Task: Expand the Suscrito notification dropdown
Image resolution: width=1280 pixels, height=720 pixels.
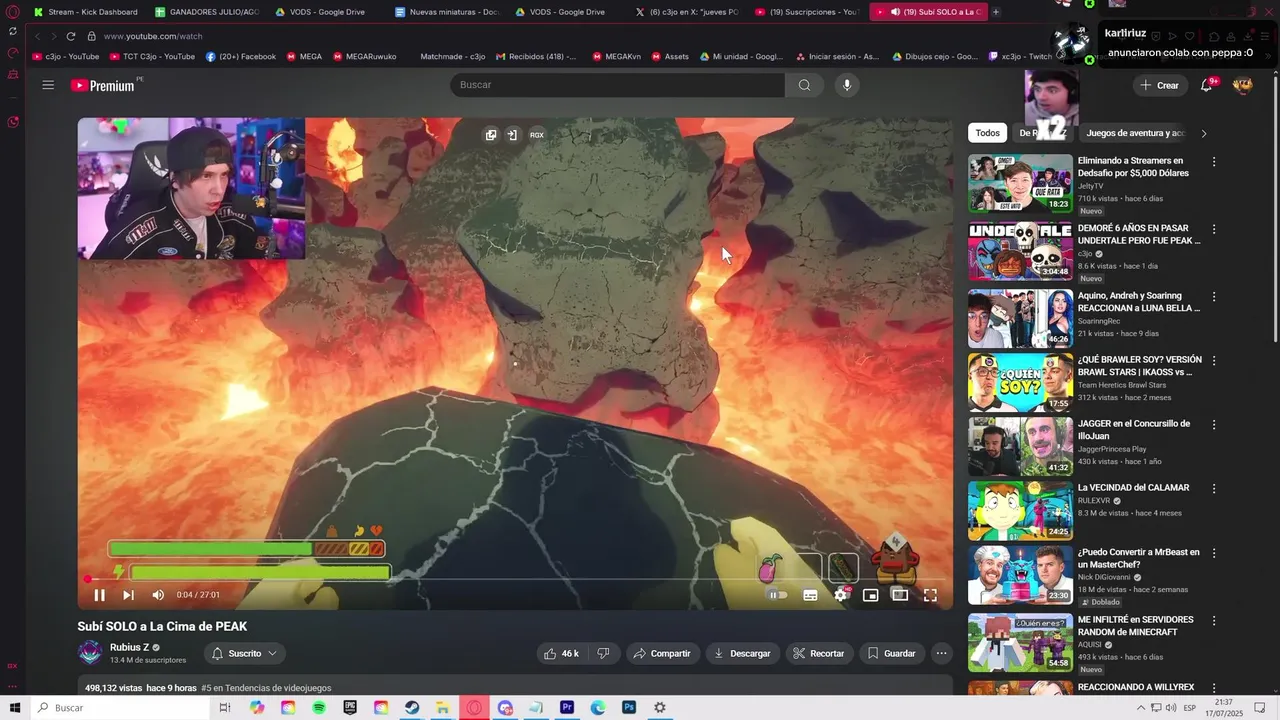Action: click(x=245, y=653)
